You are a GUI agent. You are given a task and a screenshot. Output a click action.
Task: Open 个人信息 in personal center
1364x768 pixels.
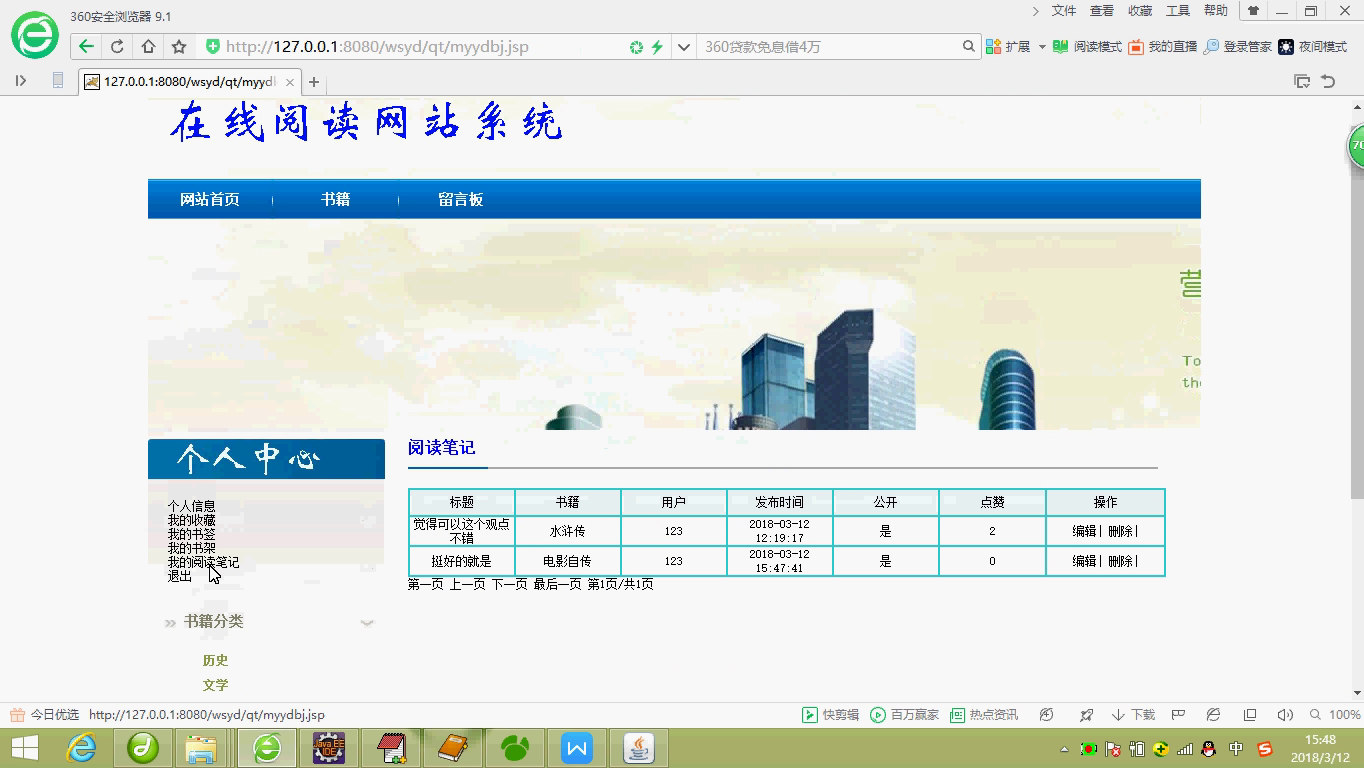pos(191,506)
